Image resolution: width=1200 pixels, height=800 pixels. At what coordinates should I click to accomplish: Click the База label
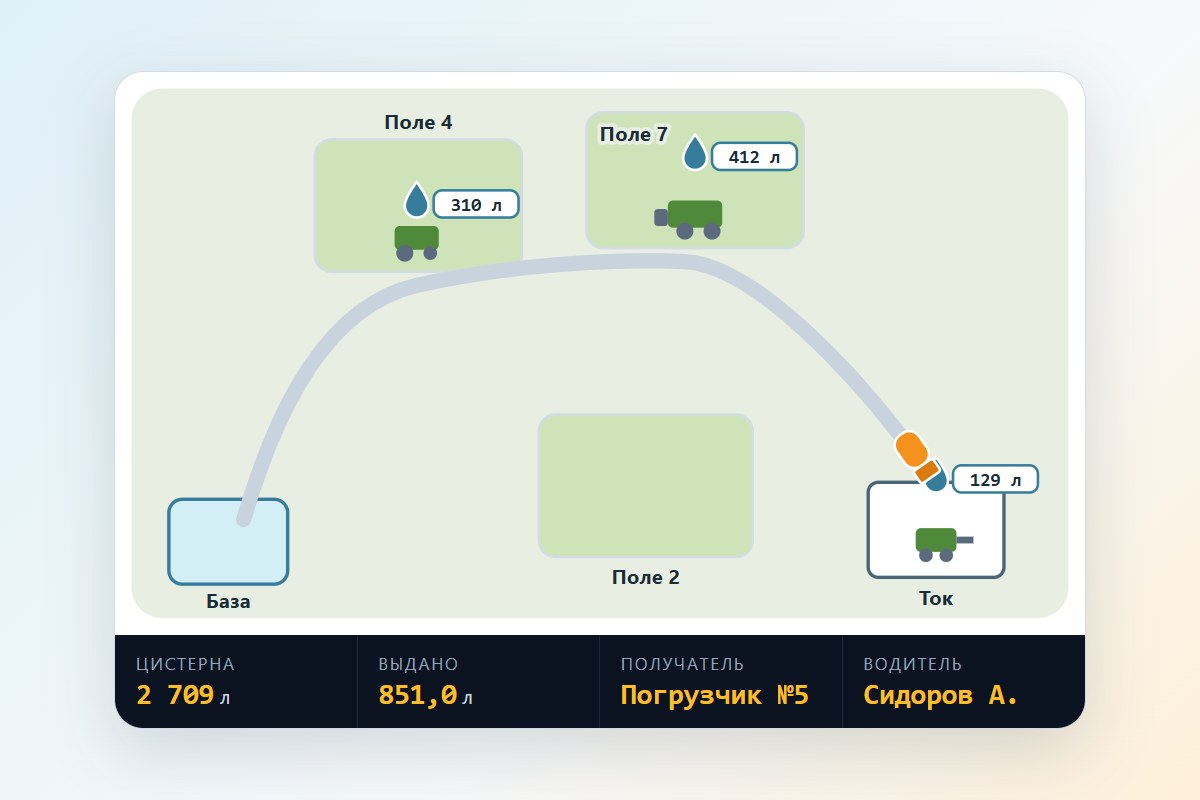228,602
